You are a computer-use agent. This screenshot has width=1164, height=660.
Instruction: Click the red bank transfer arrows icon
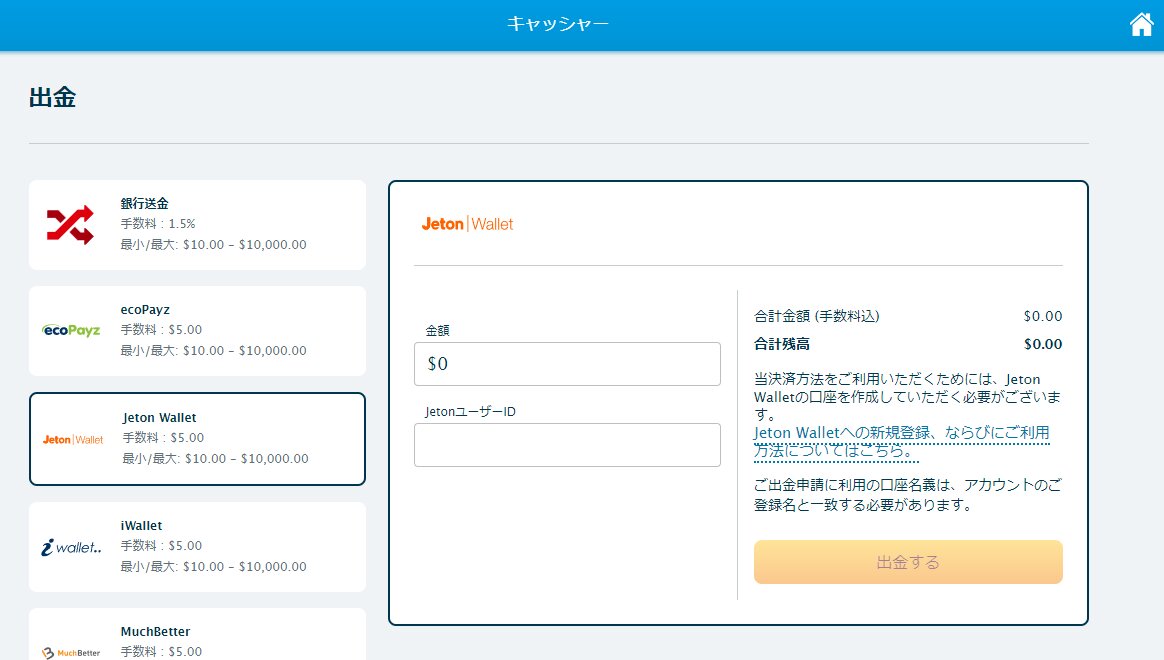click(x=71, y=224)
